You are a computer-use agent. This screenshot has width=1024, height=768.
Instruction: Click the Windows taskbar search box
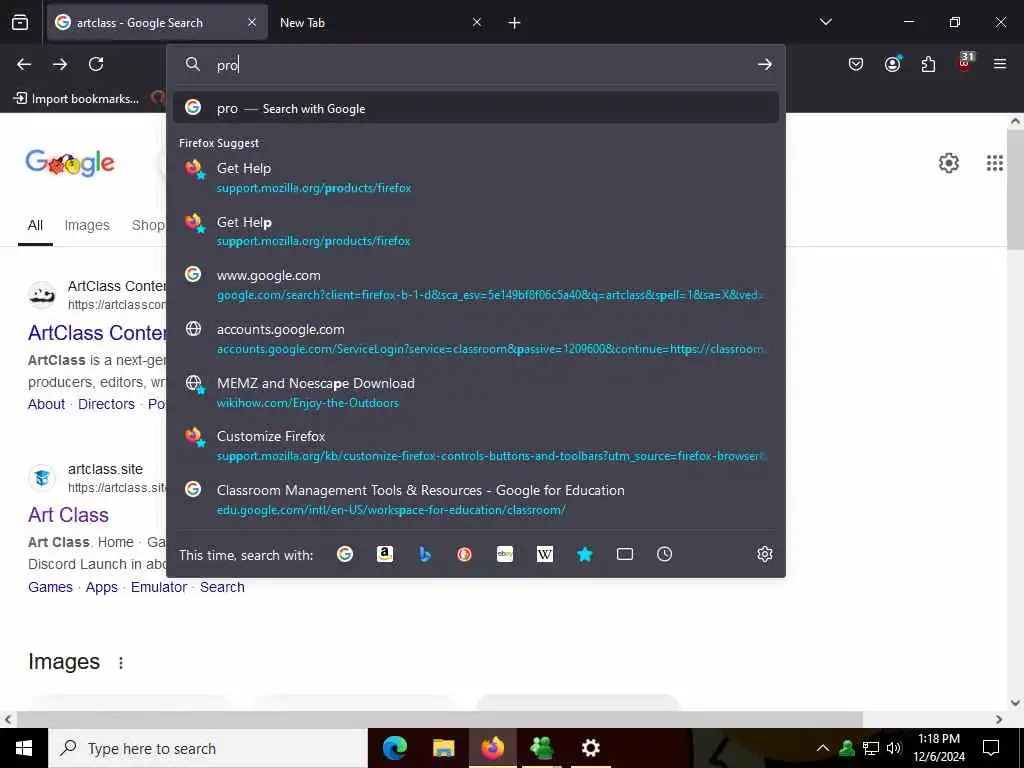(208, 748)
